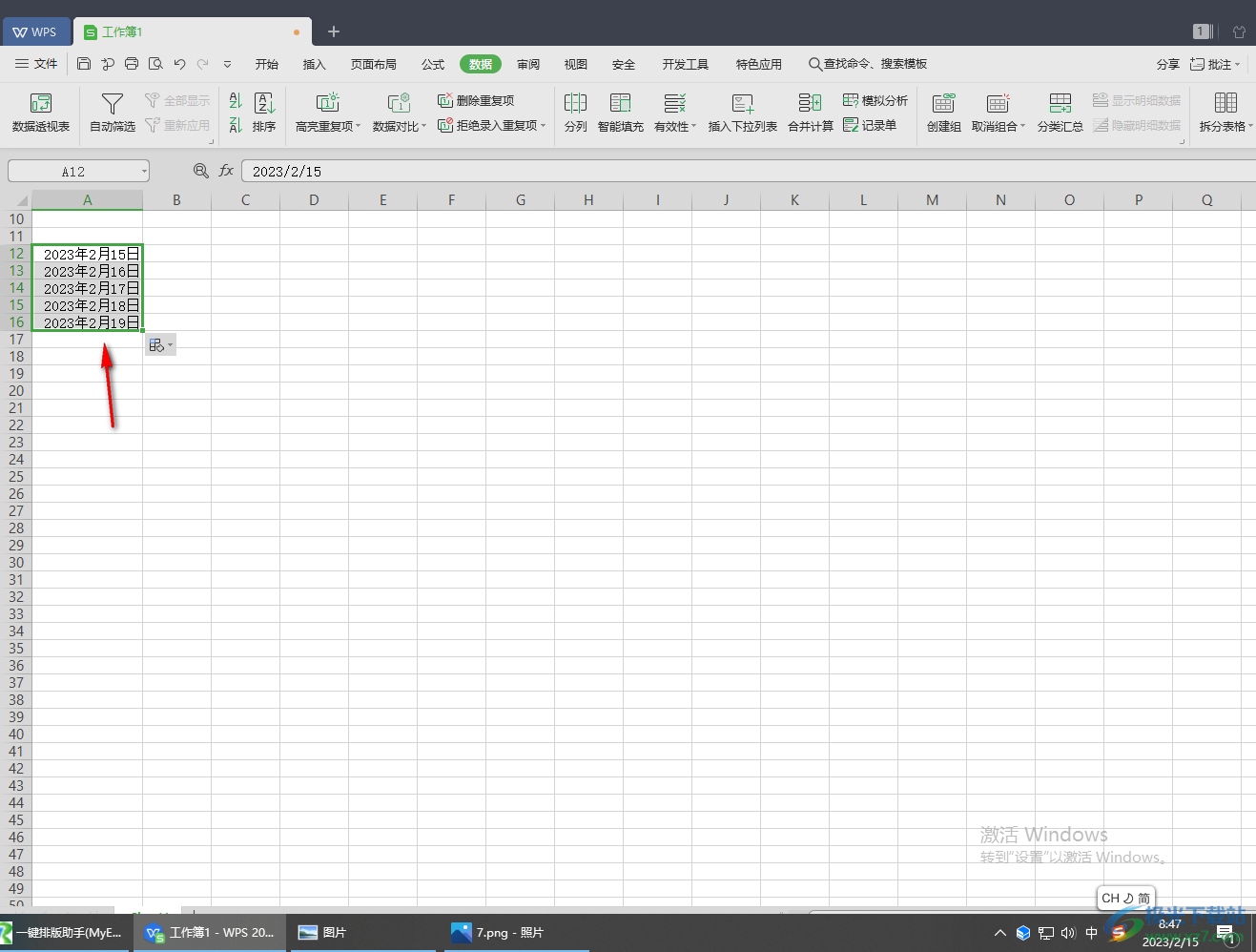The width and height of the screenshot is (1256, 952).
Task: Switch to the 插入 insert tab
Action: [x=314, y=64]
